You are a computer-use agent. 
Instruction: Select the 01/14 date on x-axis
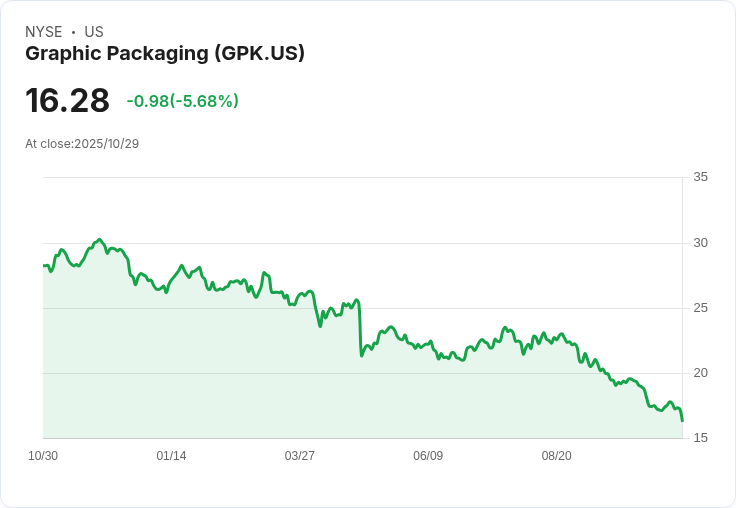[x=171, y=456]
